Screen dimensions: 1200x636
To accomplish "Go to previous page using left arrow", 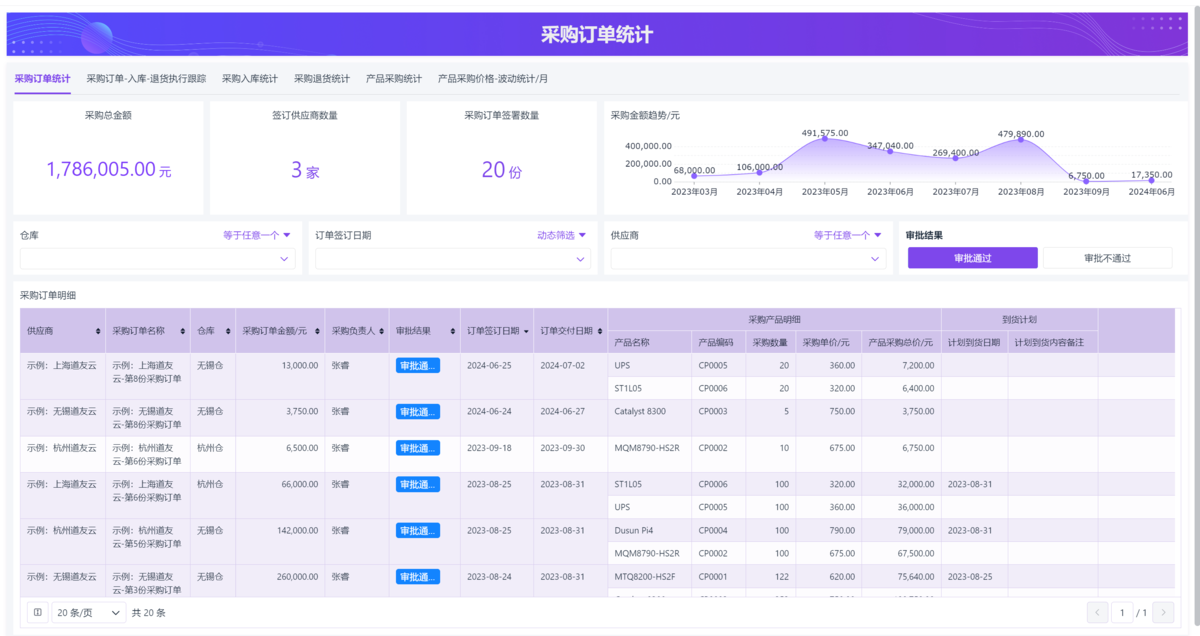I will (1097, 612).
